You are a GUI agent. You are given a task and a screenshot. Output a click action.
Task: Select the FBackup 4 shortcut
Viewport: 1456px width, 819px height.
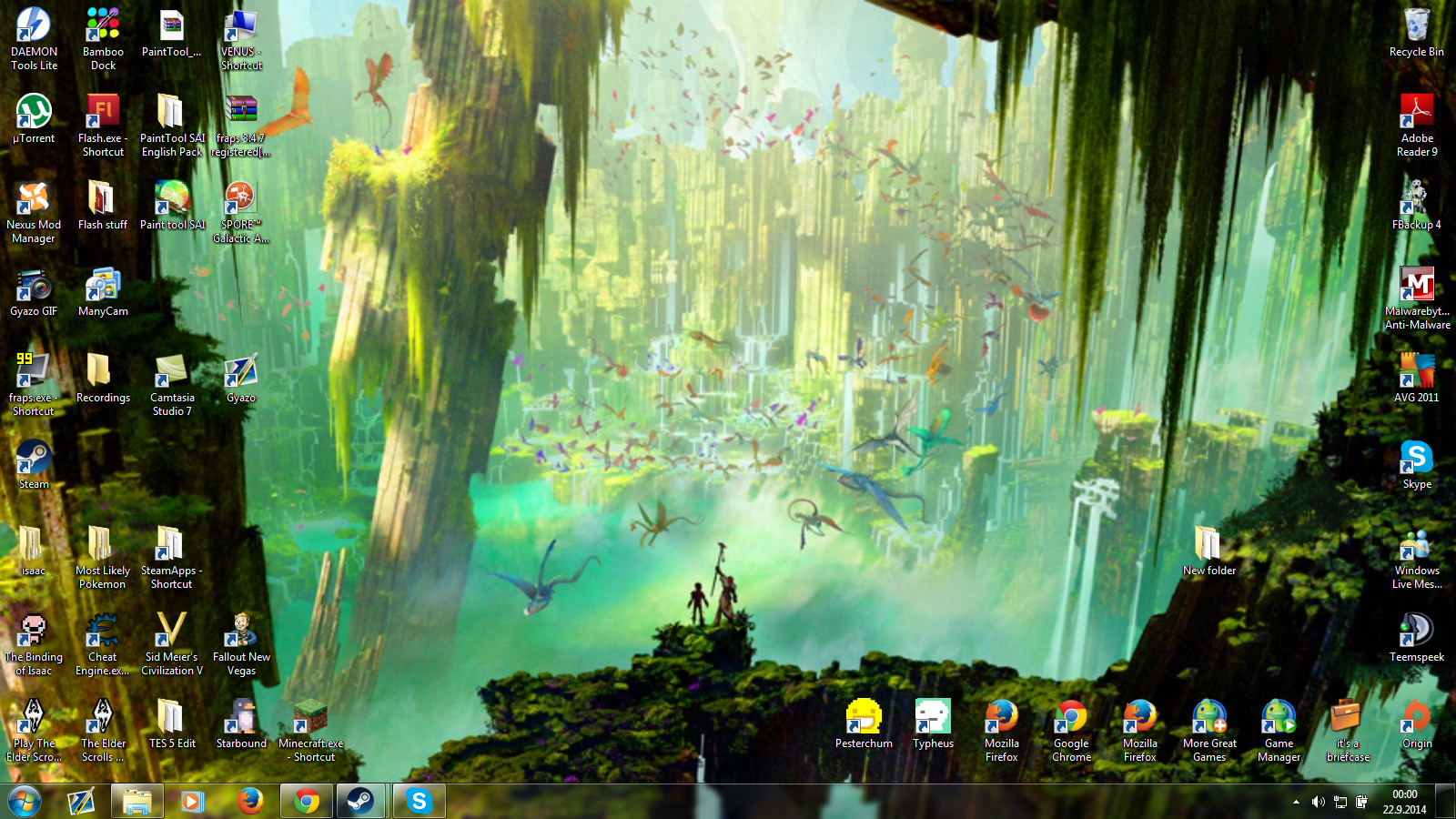(1417, 206)
